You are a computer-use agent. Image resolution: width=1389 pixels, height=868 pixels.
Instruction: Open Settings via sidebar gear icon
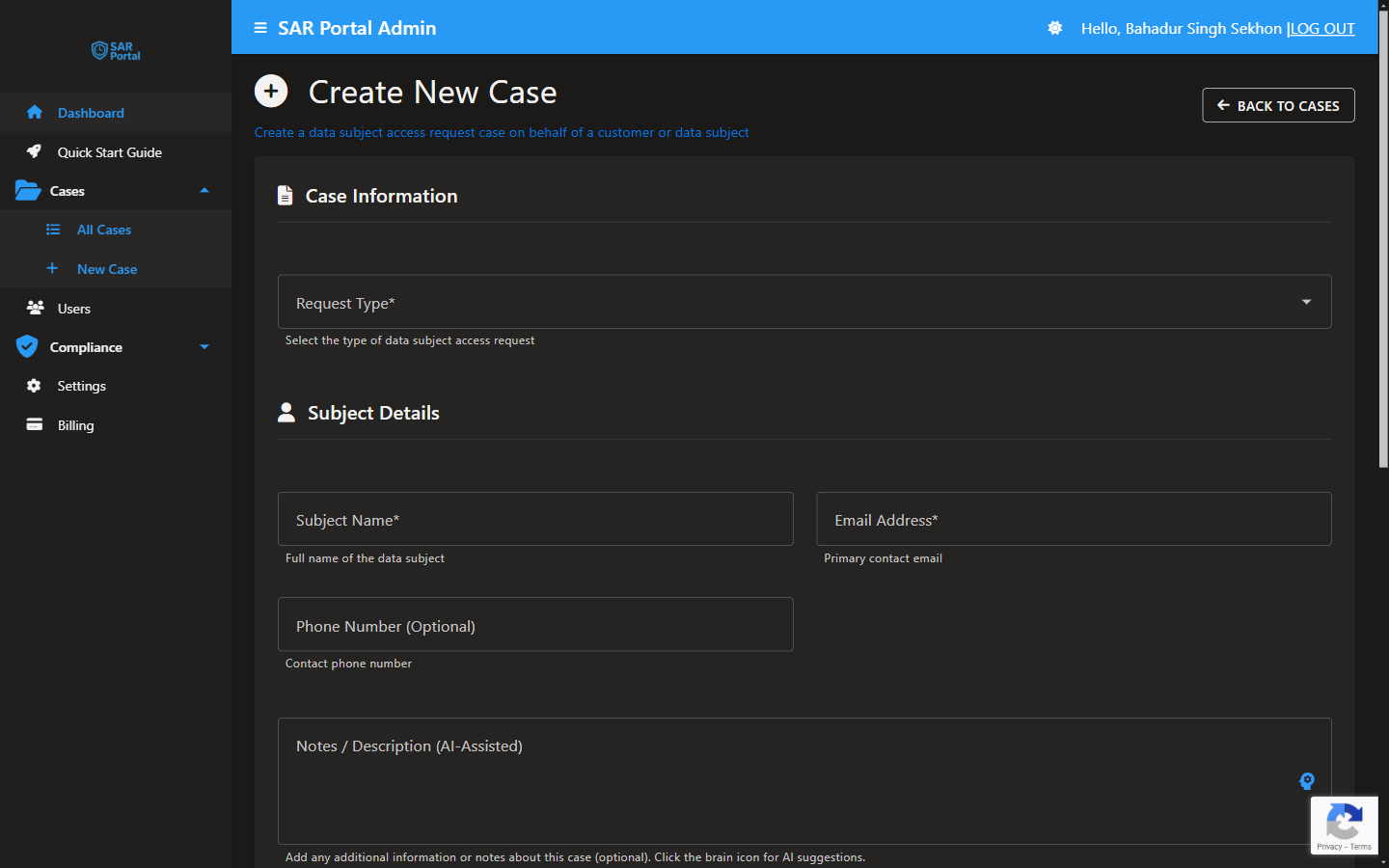33,385
